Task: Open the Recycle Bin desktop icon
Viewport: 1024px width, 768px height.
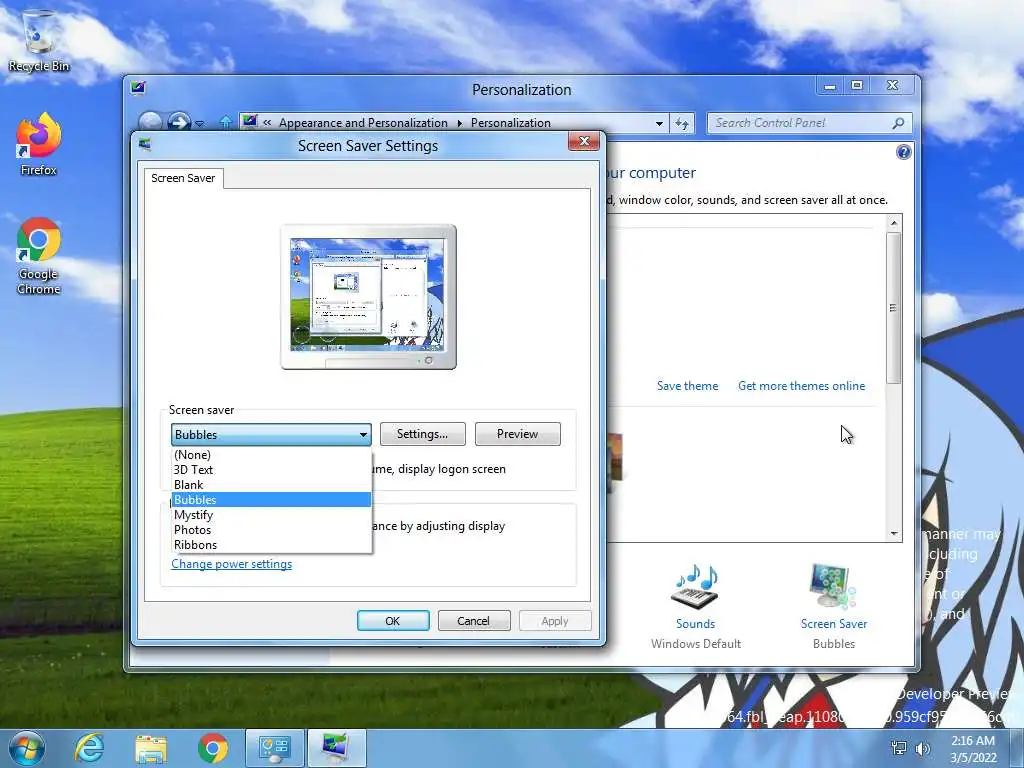Action: 39,40
